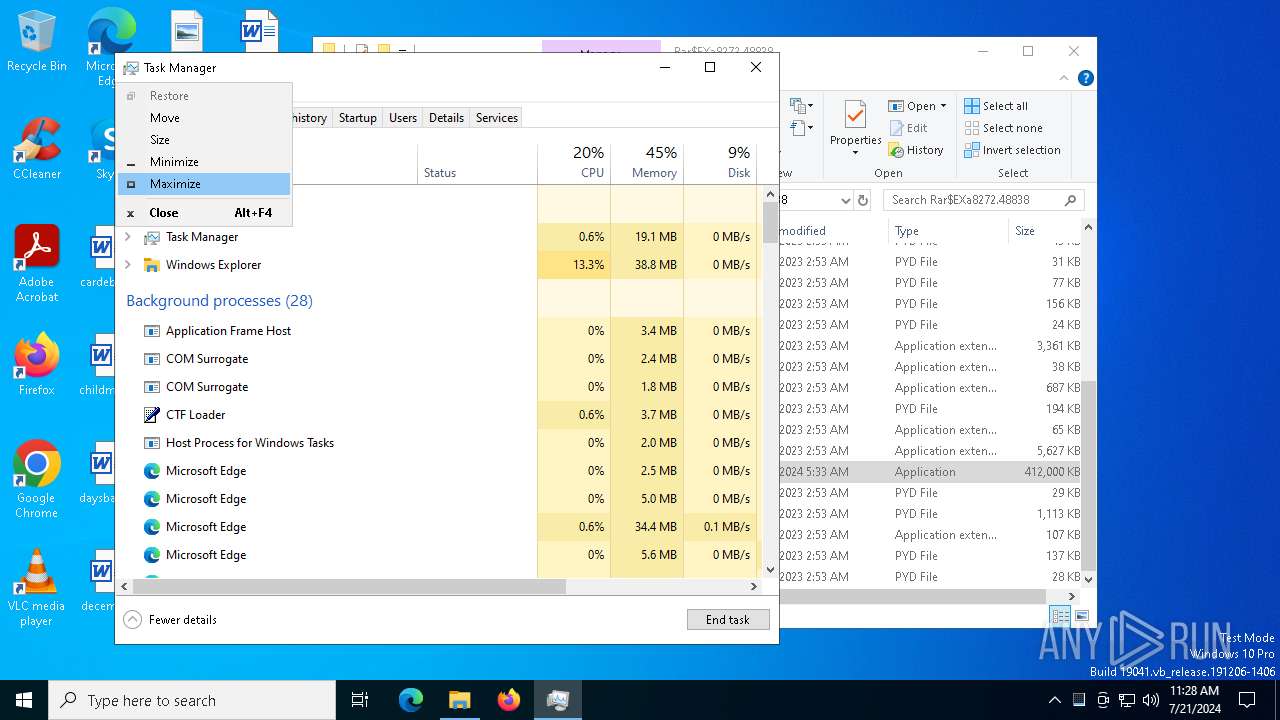Sort Explorer files by Type column

(946, 231)
